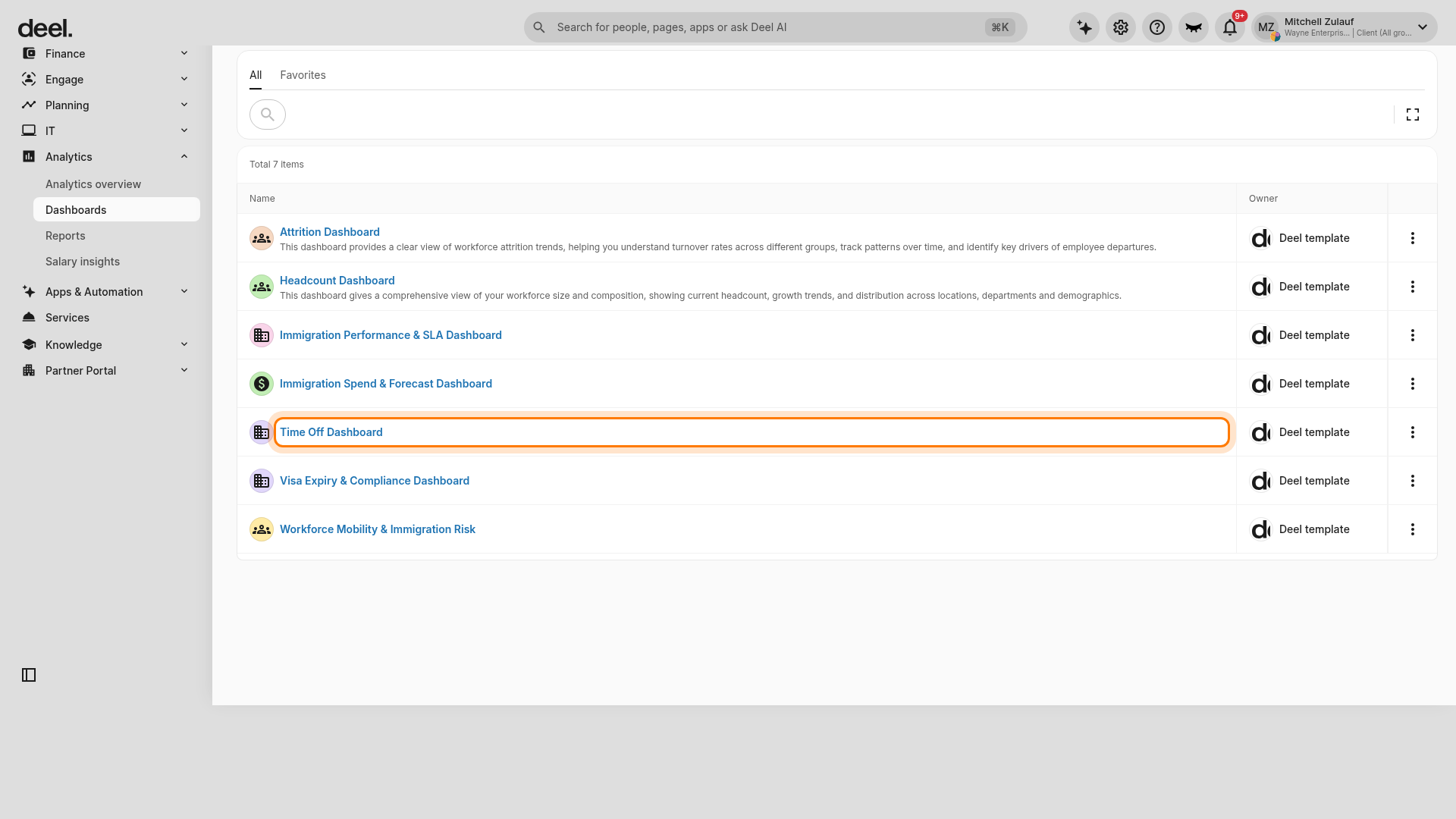Collapse the Analytics sidebar section

coord(106,157)
